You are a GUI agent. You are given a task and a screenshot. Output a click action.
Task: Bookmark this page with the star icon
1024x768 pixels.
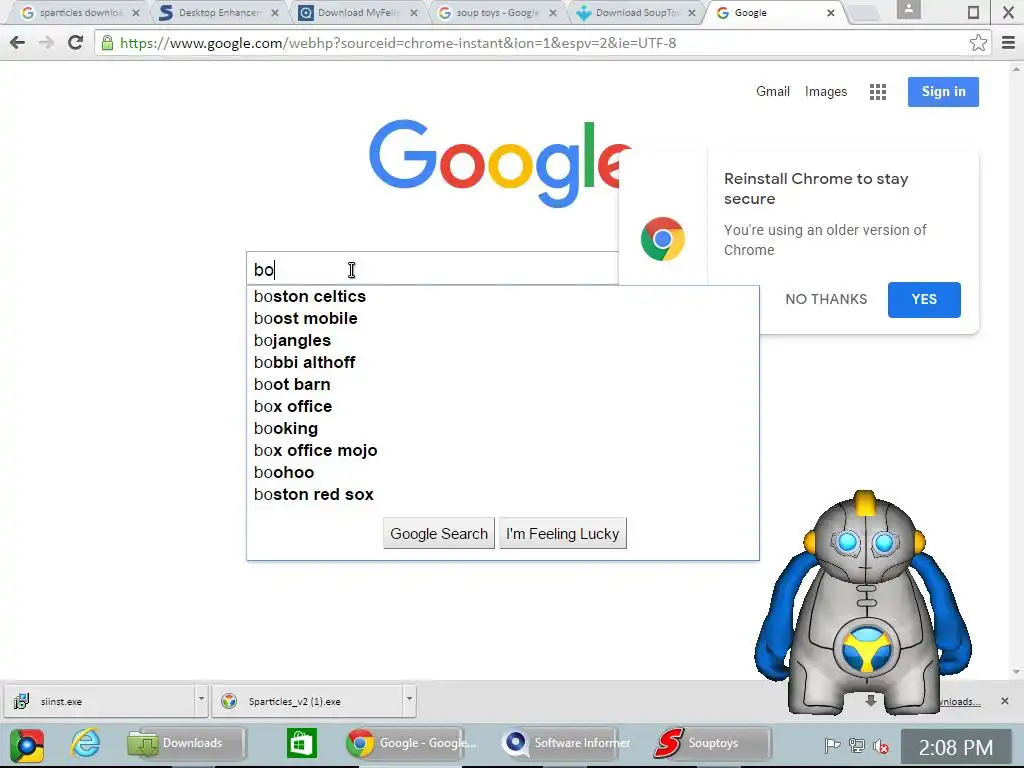978,43
